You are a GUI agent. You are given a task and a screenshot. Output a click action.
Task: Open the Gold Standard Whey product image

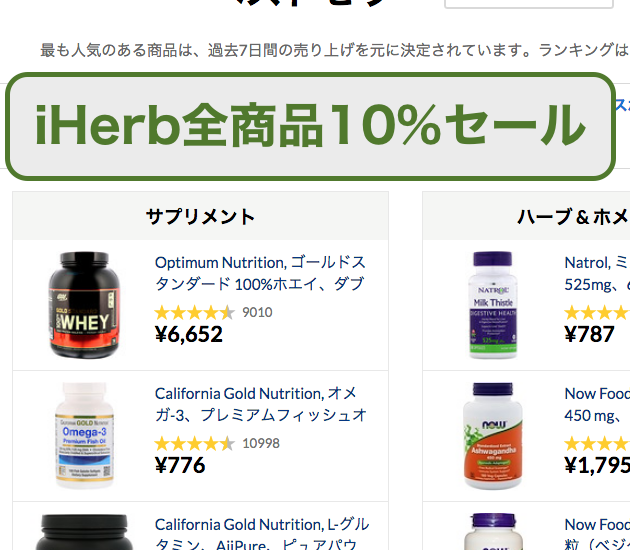coord(84,305)
